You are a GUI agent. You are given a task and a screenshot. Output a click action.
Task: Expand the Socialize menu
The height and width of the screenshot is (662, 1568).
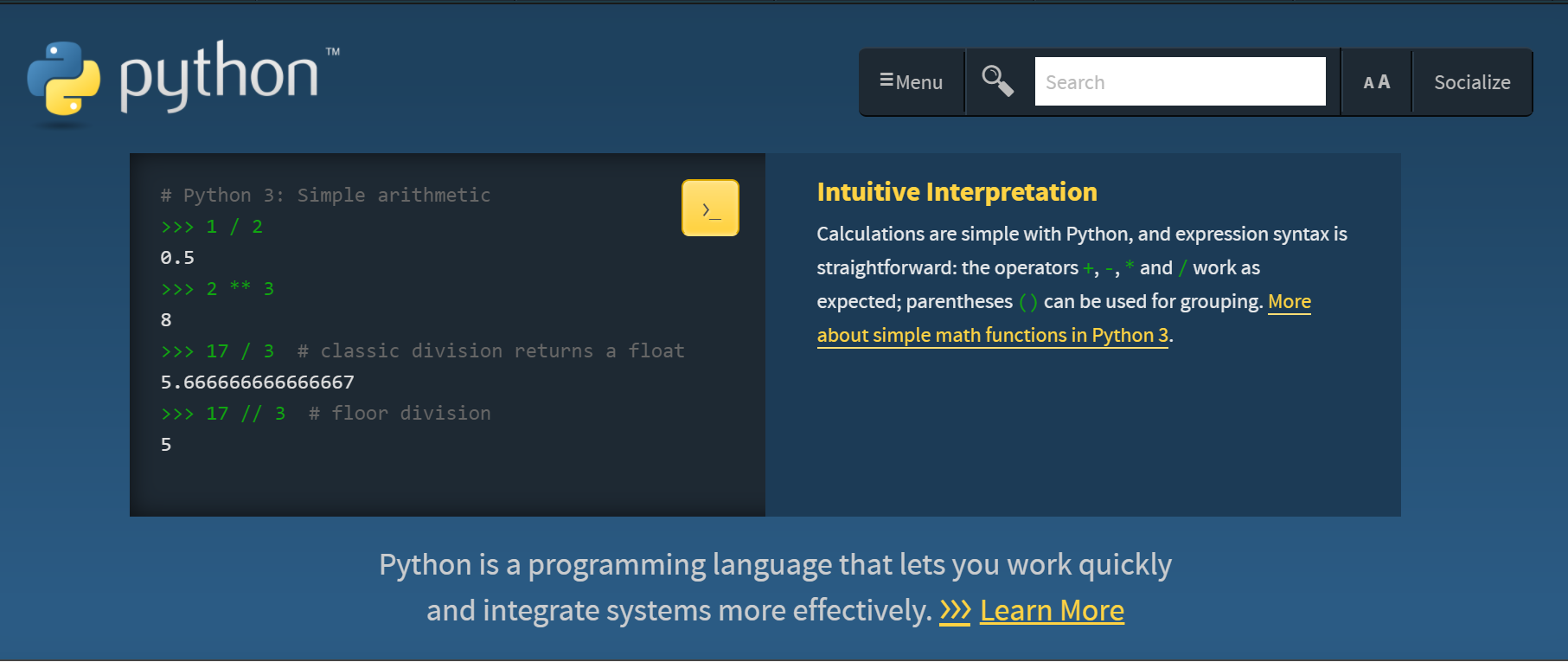(x=1471, y=82)
